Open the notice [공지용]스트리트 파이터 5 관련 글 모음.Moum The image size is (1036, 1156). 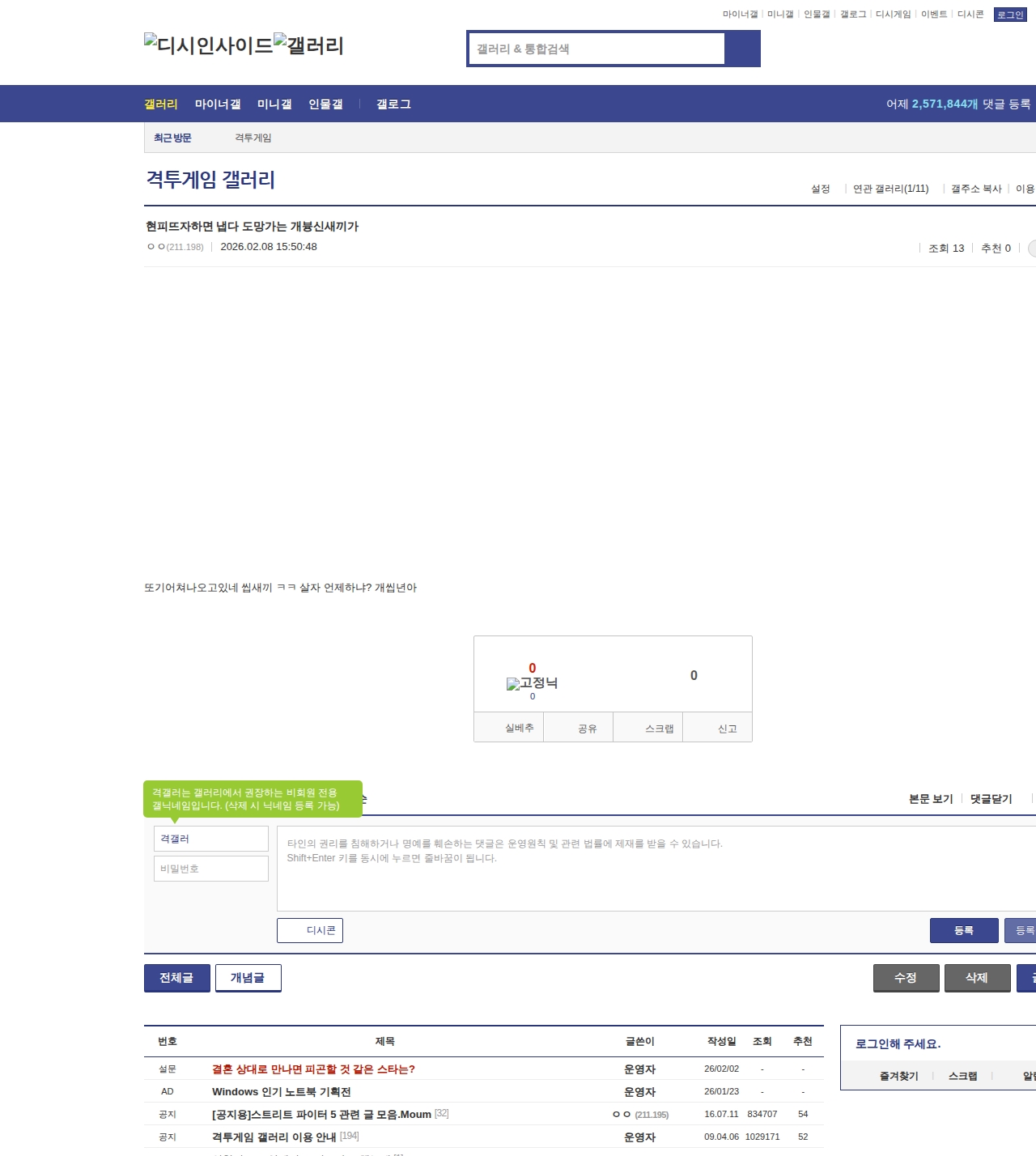[x=321, y=1115]
